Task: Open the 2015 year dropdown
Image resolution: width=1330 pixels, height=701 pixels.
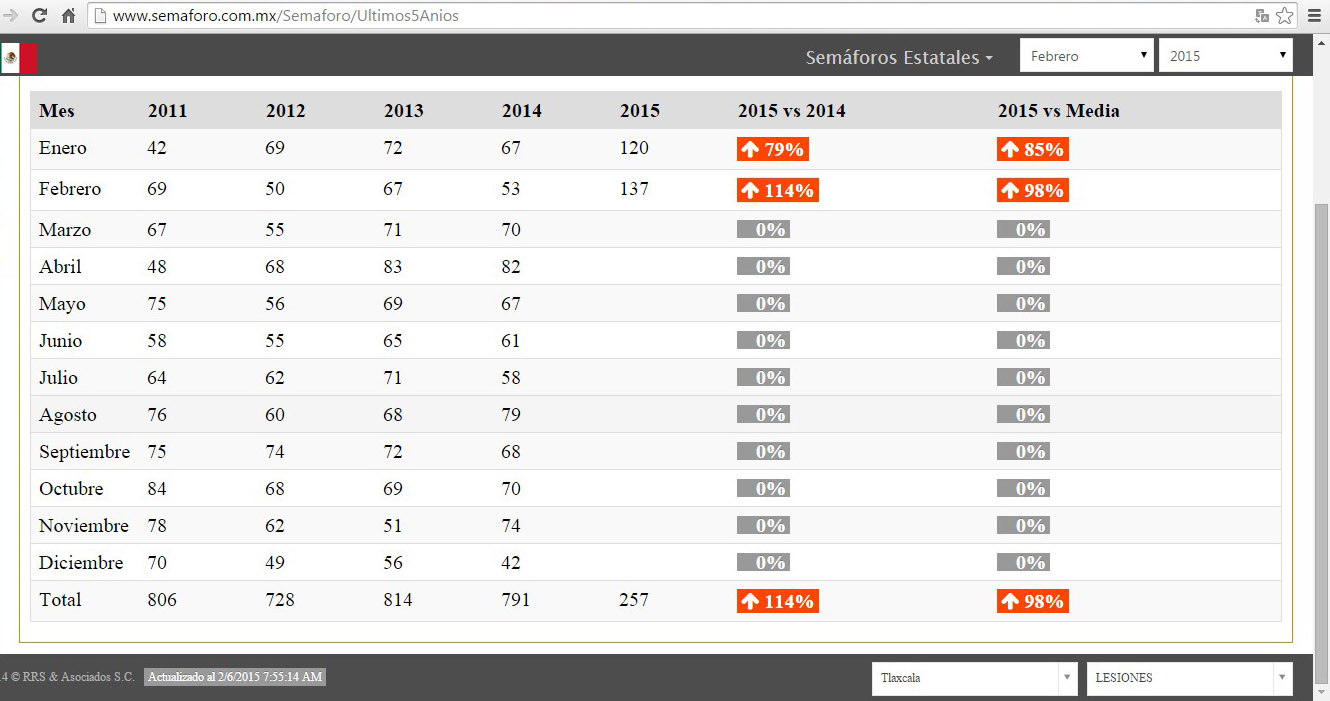Action: [1225, 56]
